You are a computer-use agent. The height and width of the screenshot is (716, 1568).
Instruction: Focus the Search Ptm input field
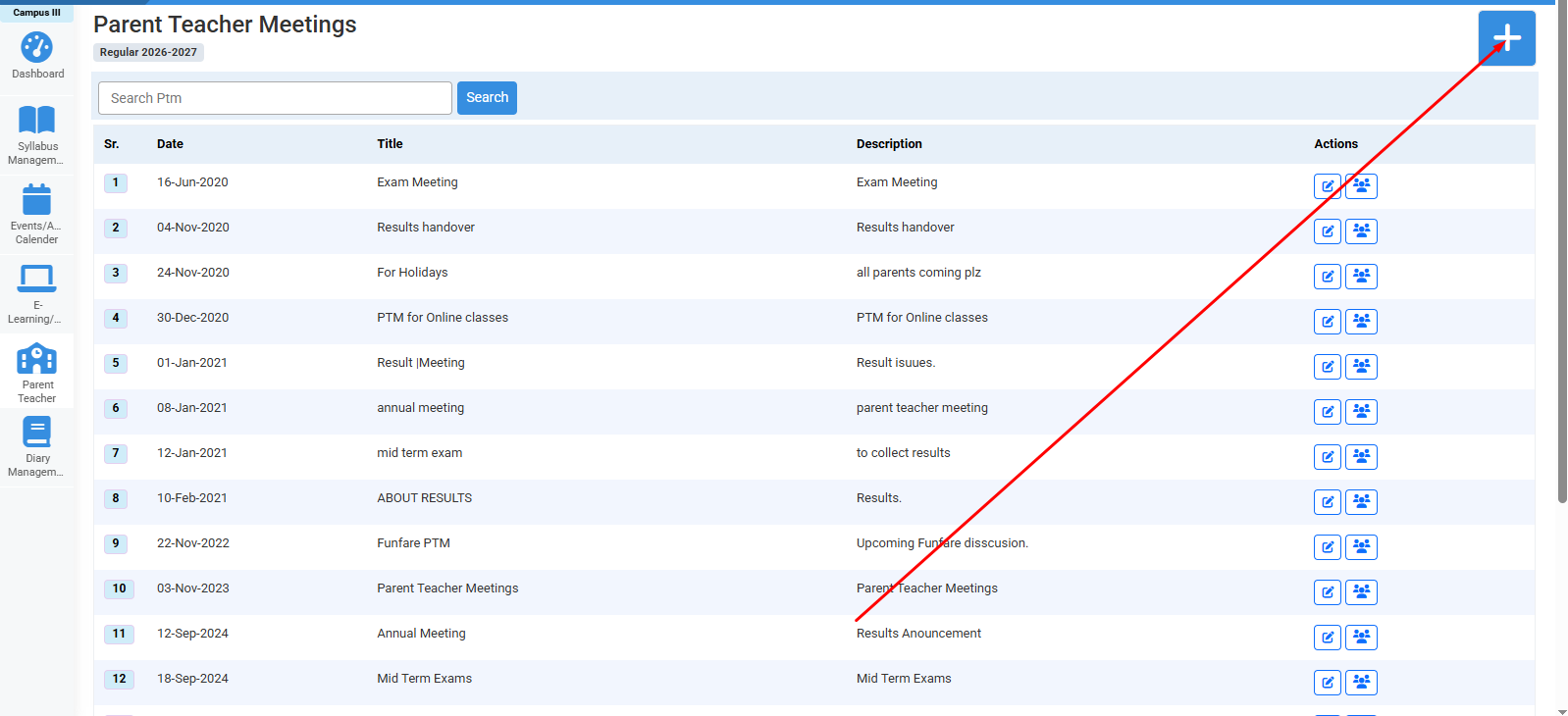[275, 98]
